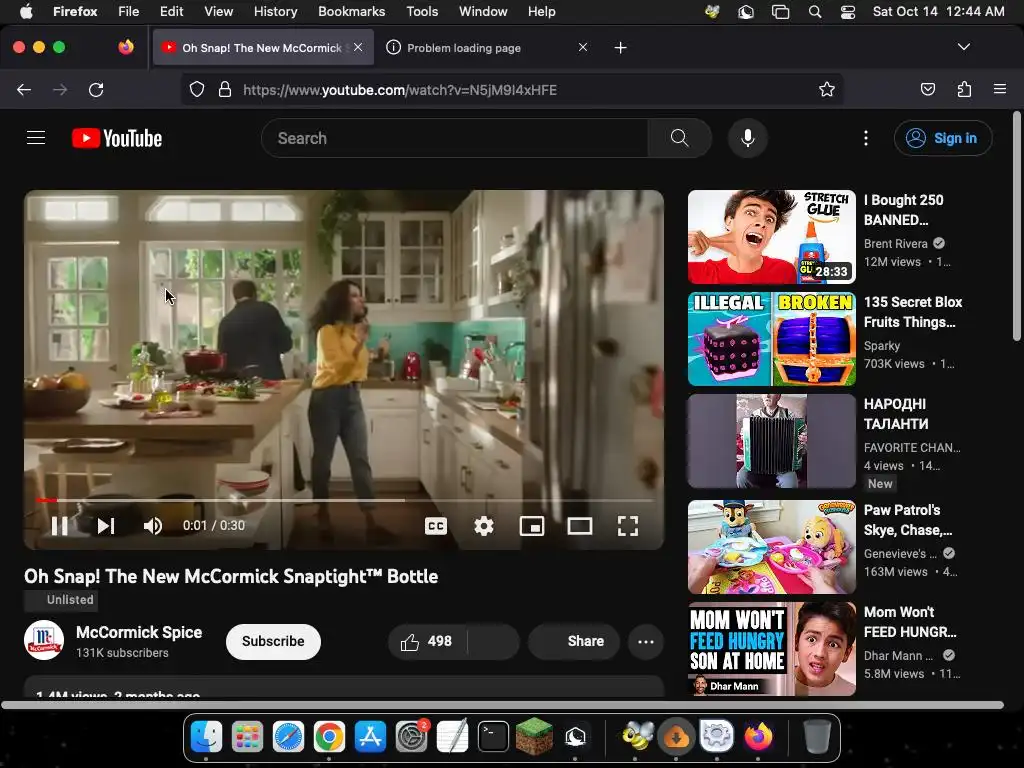Open more actions ellipsis menu
Viewport: 1024px width, 768px height.
646,641
